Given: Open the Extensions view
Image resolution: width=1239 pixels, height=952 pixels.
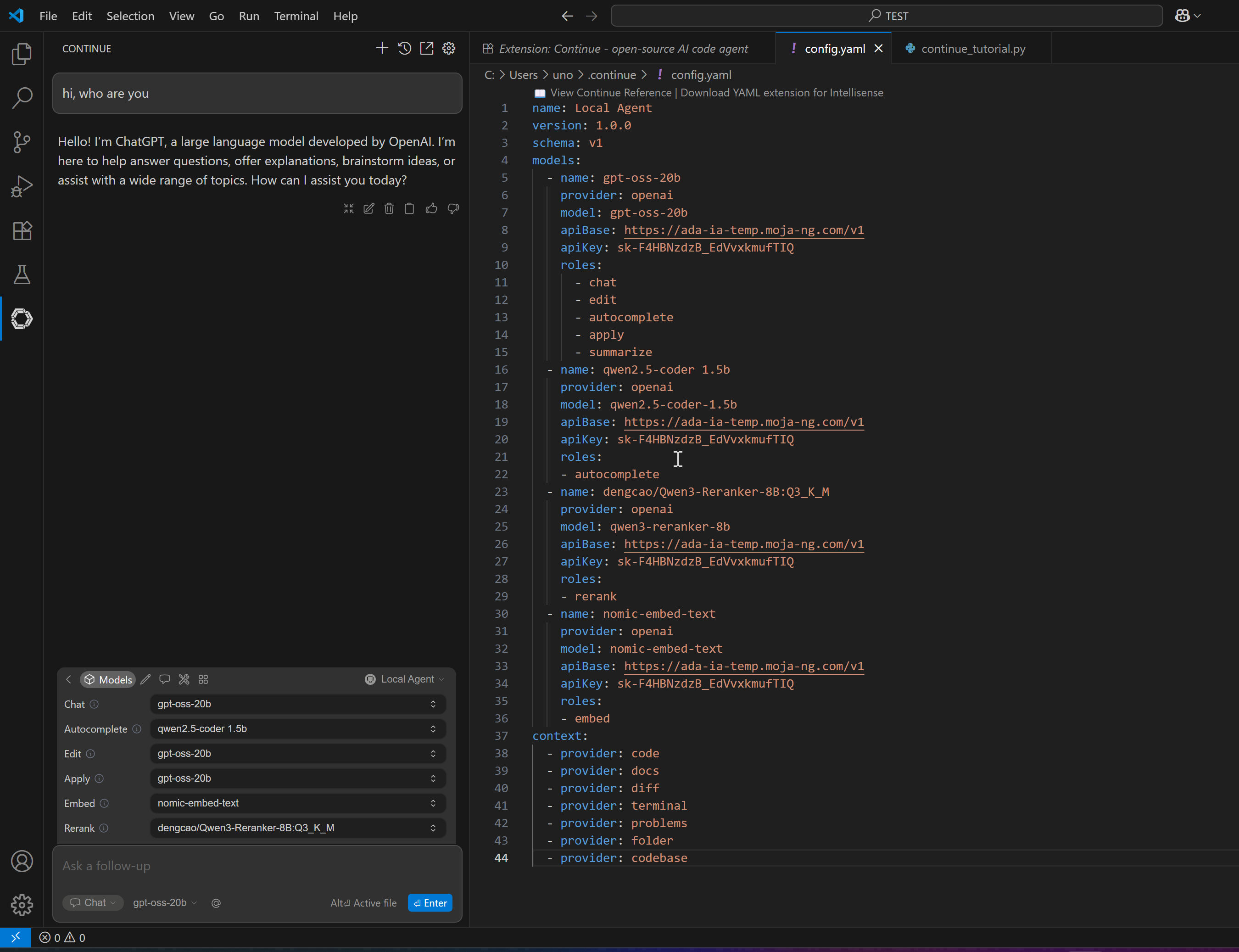Looking at the screenshot, I should 22,230.
